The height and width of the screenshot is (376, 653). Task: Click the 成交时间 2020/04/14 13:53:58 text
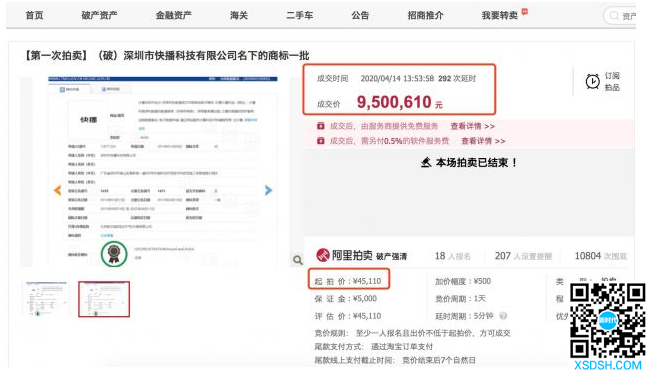[x=375, y=78]
